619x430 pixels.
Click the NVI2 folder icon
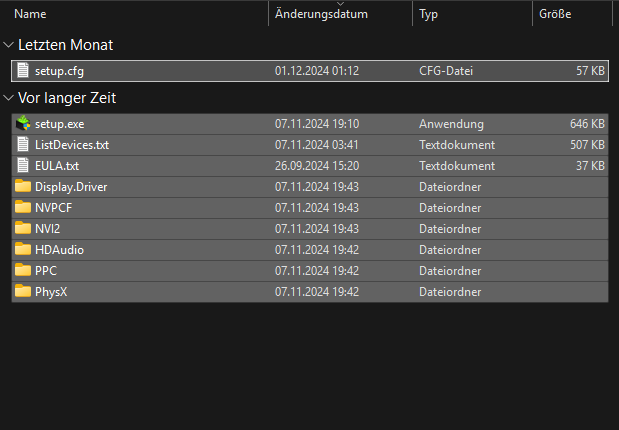point(24,229)
